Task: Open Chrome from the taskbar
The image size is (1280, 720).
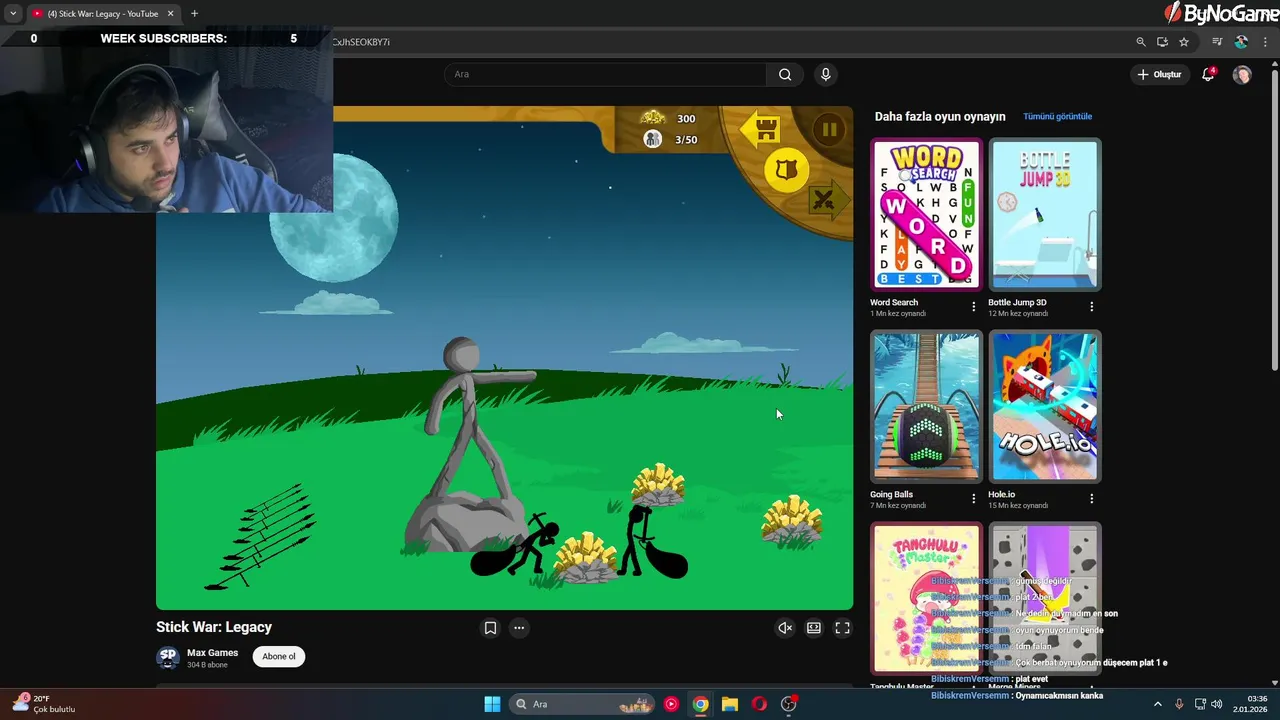Action: pos(700,704)
